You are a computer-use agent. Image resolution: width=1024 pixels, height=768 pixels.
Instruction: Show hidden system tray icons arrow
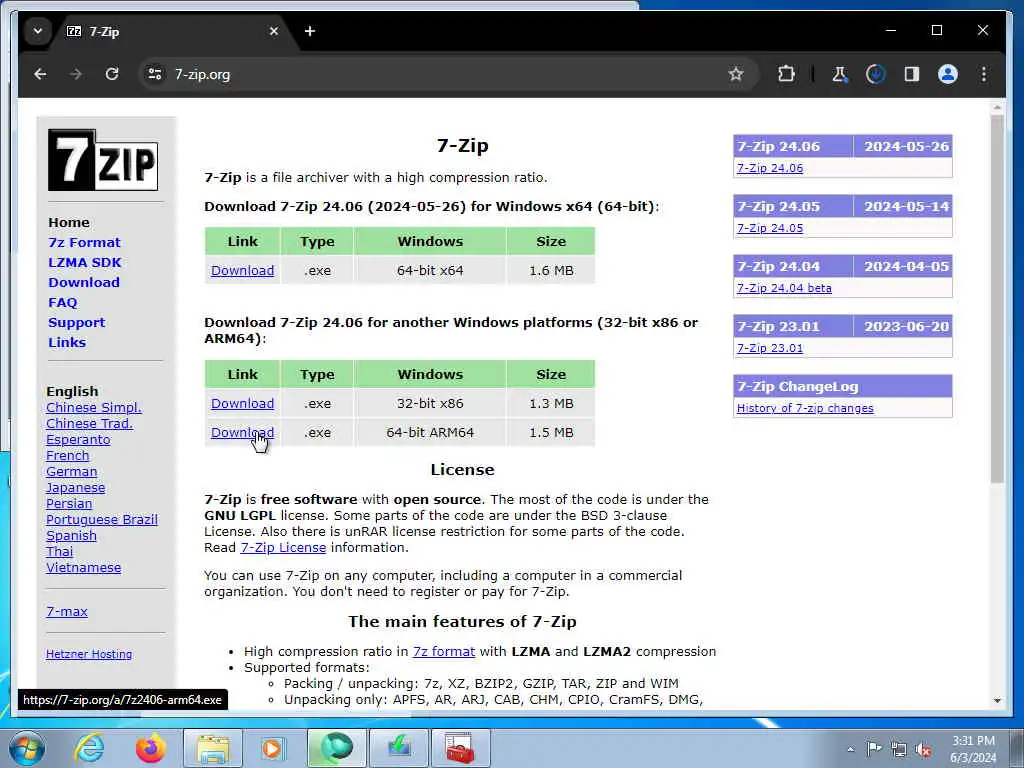point(850,749)
